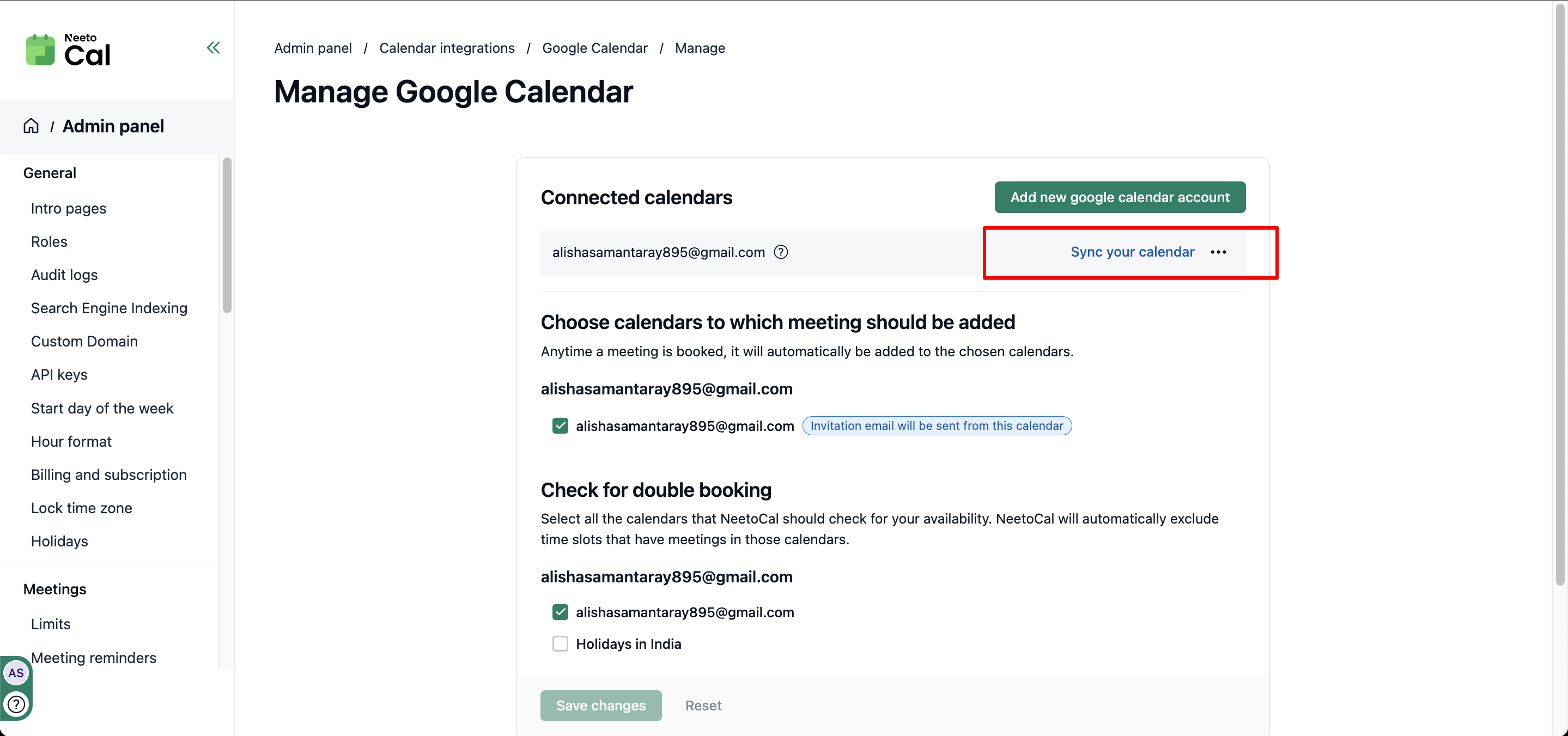Open the help question mark at bottom left
The image size is (1568, 736).
point(16,704)
